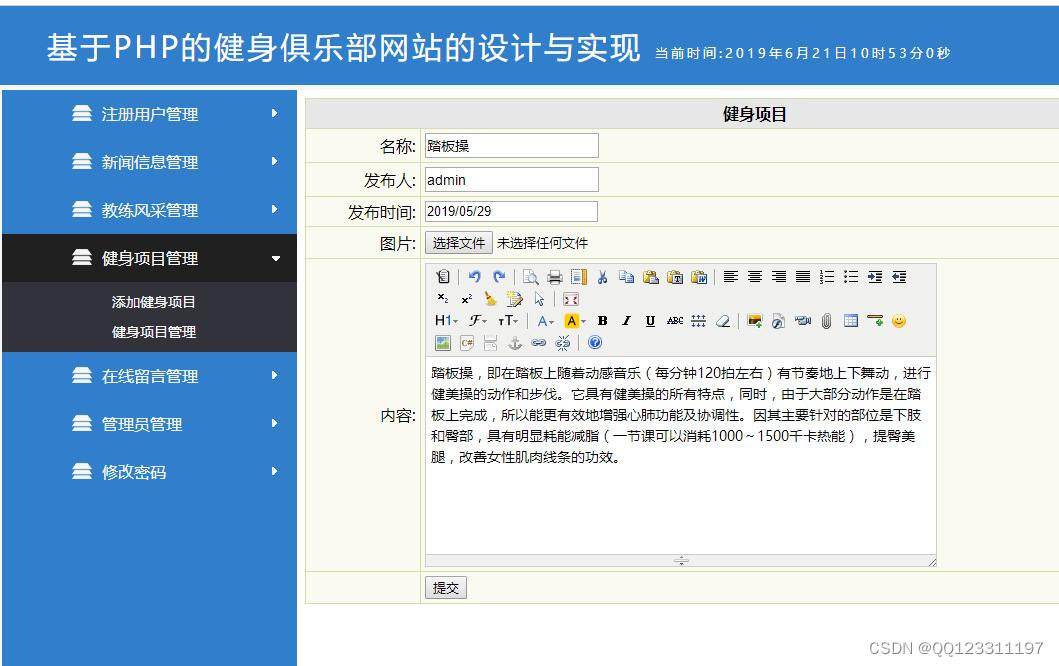Insert a horizontal rule line
Image resolution: width=1059 pixels, height=666 pixels.
pos(875,321)
